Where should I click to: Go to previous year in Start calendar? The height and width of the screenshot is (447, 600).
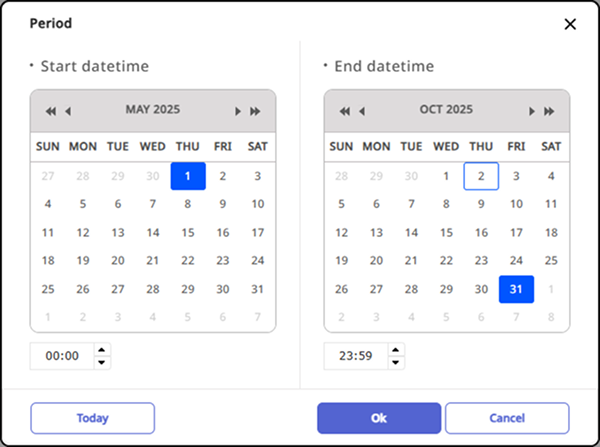pos(50,111)
